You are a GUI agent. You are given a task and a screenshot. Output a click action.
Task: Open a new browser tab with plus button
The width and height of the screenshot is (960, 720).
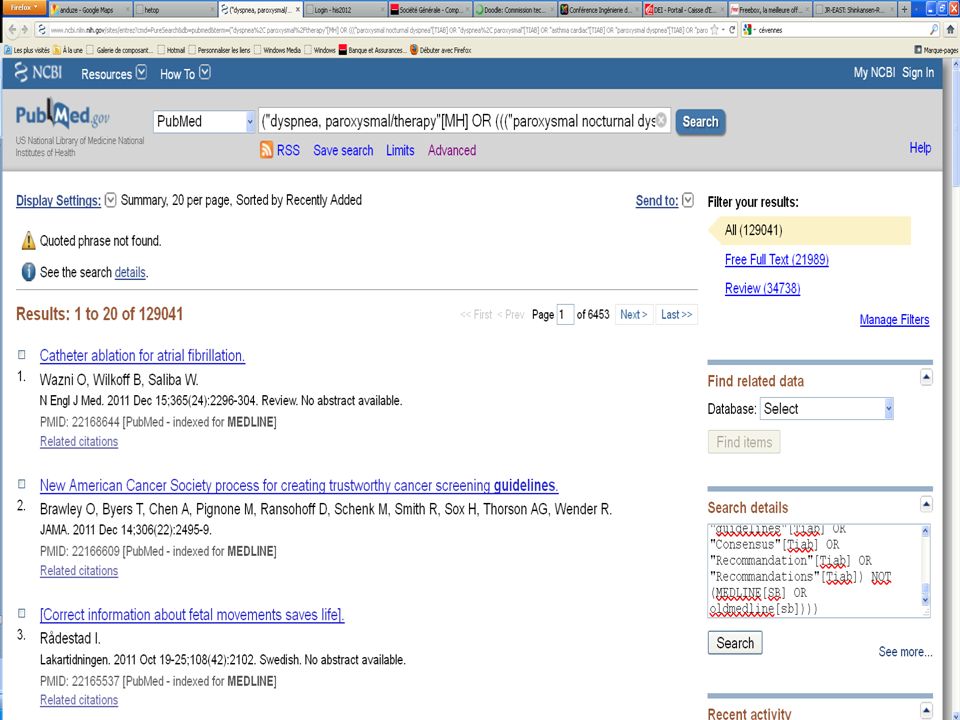[x=904, y=9]
